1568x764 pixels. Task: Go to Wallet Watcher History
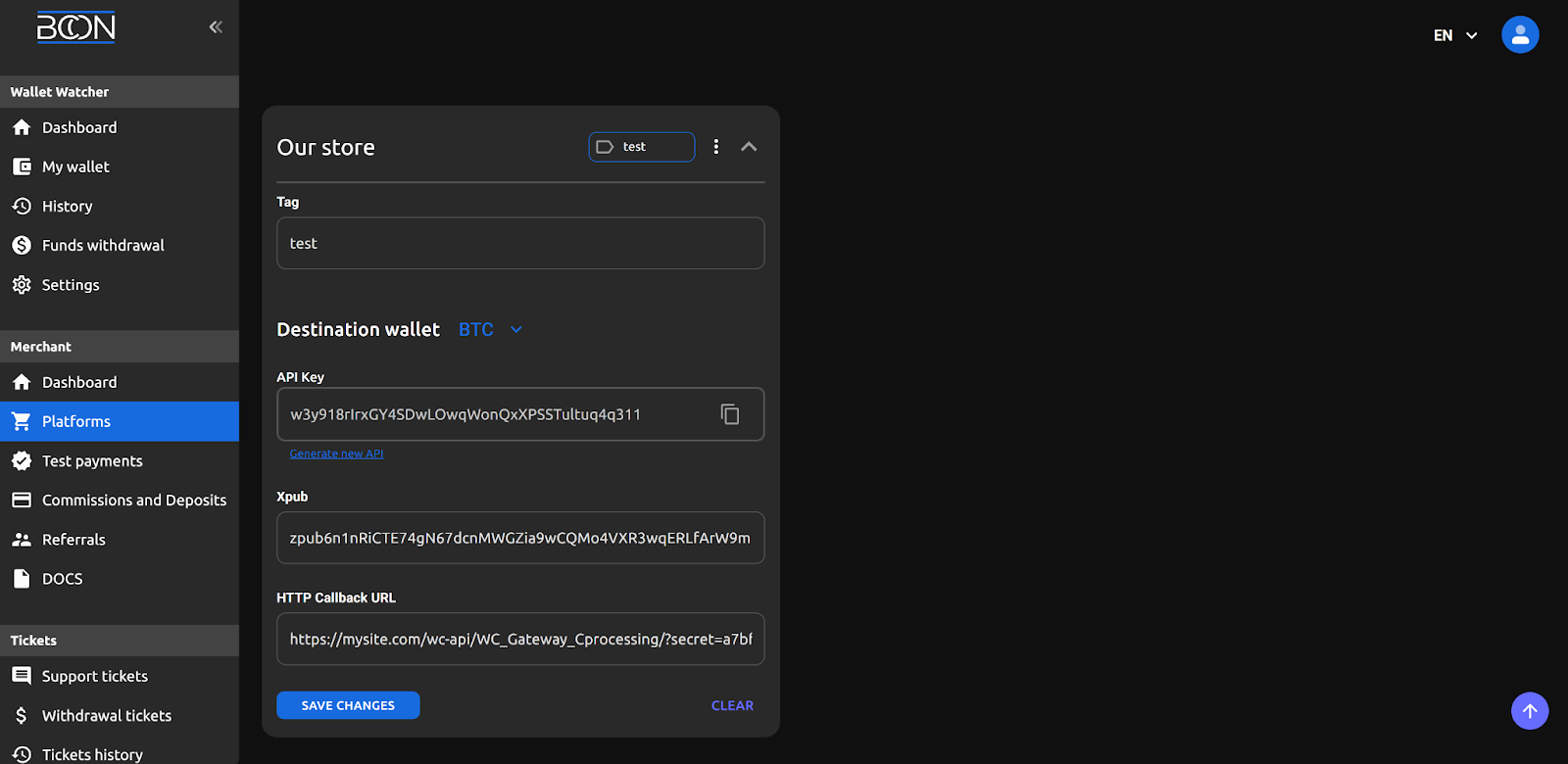tap(67, 207)
